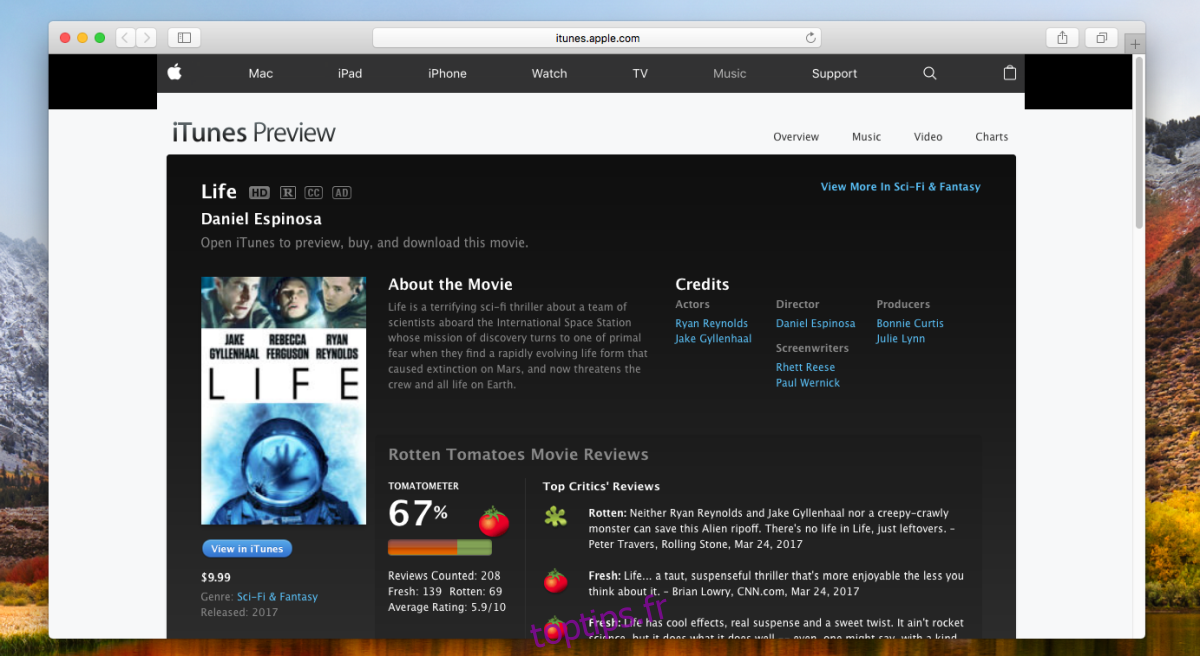Click the Apple logo in site navigation

[x=174, y=72]
